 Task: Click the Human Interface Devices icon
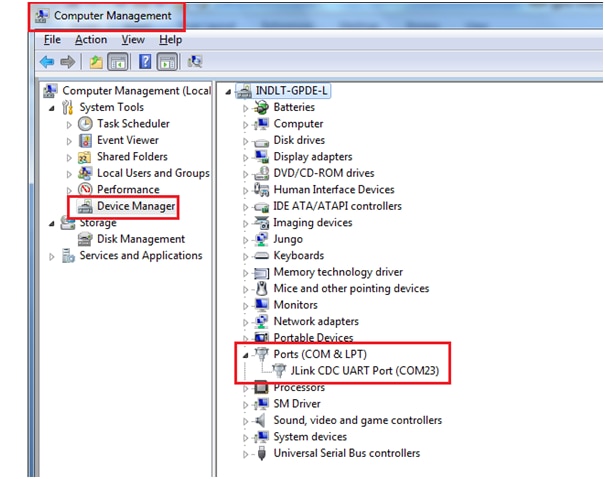tap(261, 190)
